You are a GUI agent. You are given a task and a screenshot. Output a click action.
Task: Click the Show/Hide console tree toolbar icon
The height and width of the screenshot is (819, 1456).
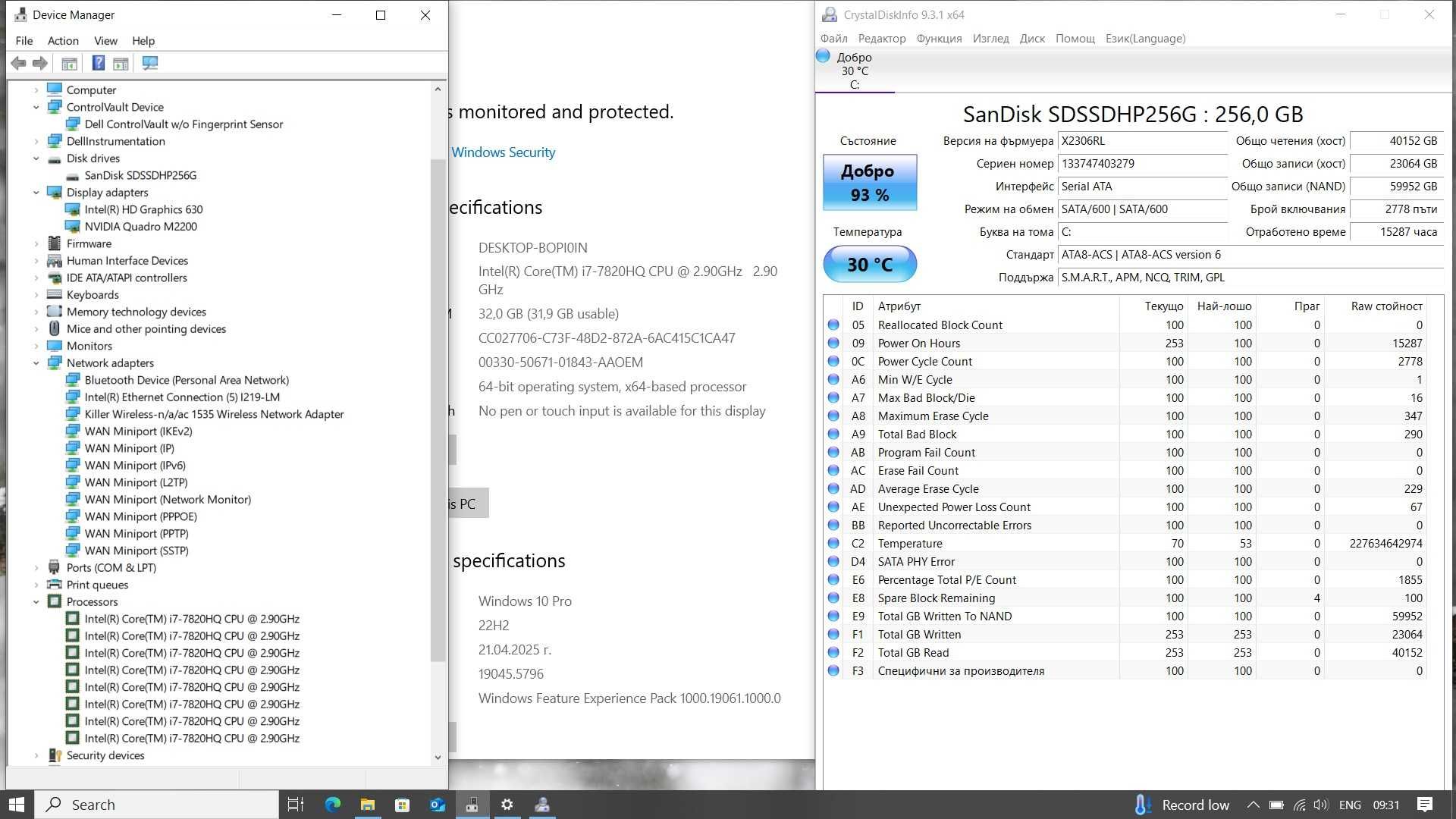69,64
